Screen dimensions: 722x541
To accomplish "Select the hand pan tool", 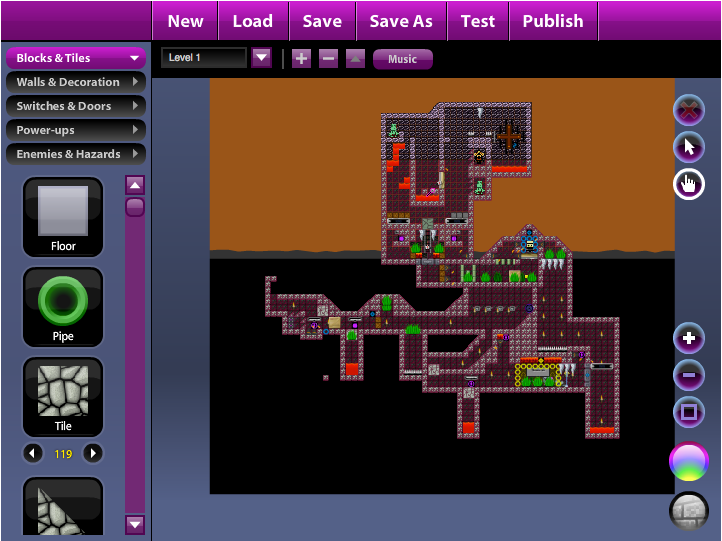I will pos(689,184).
